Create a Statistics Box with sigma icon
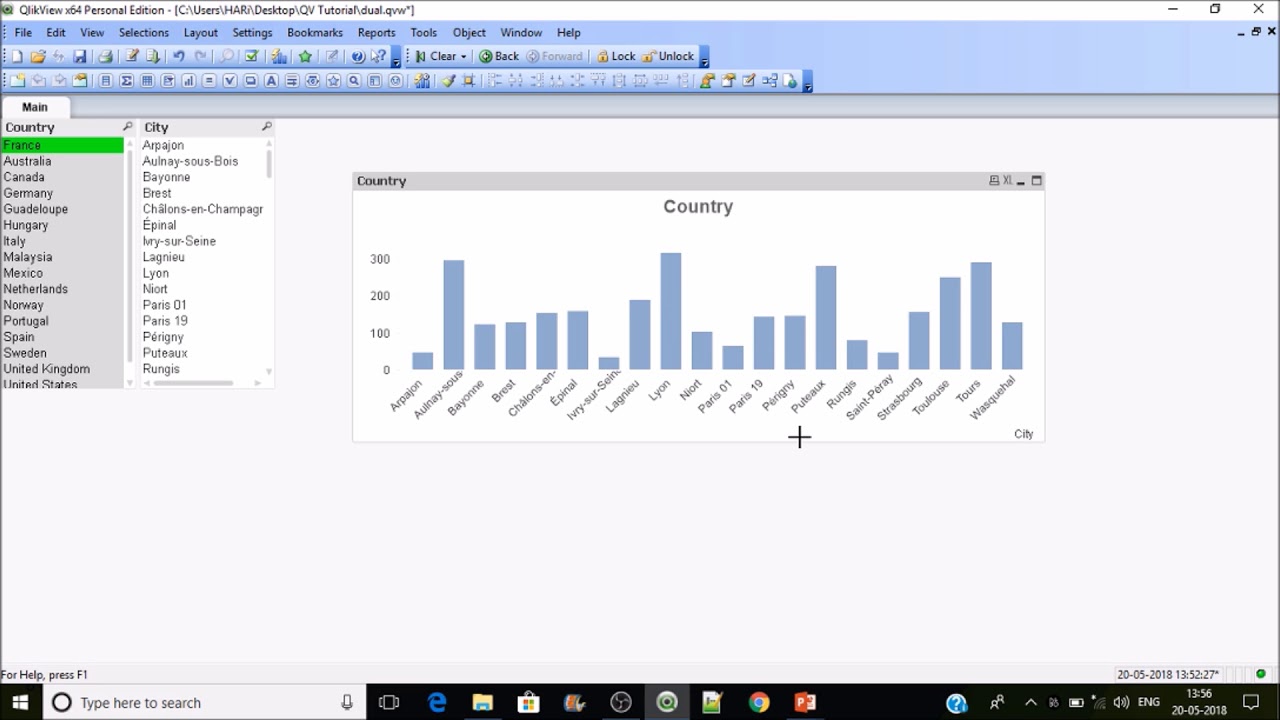The height and width of the screenshot is (720, 1280). [x=126, y=81]
